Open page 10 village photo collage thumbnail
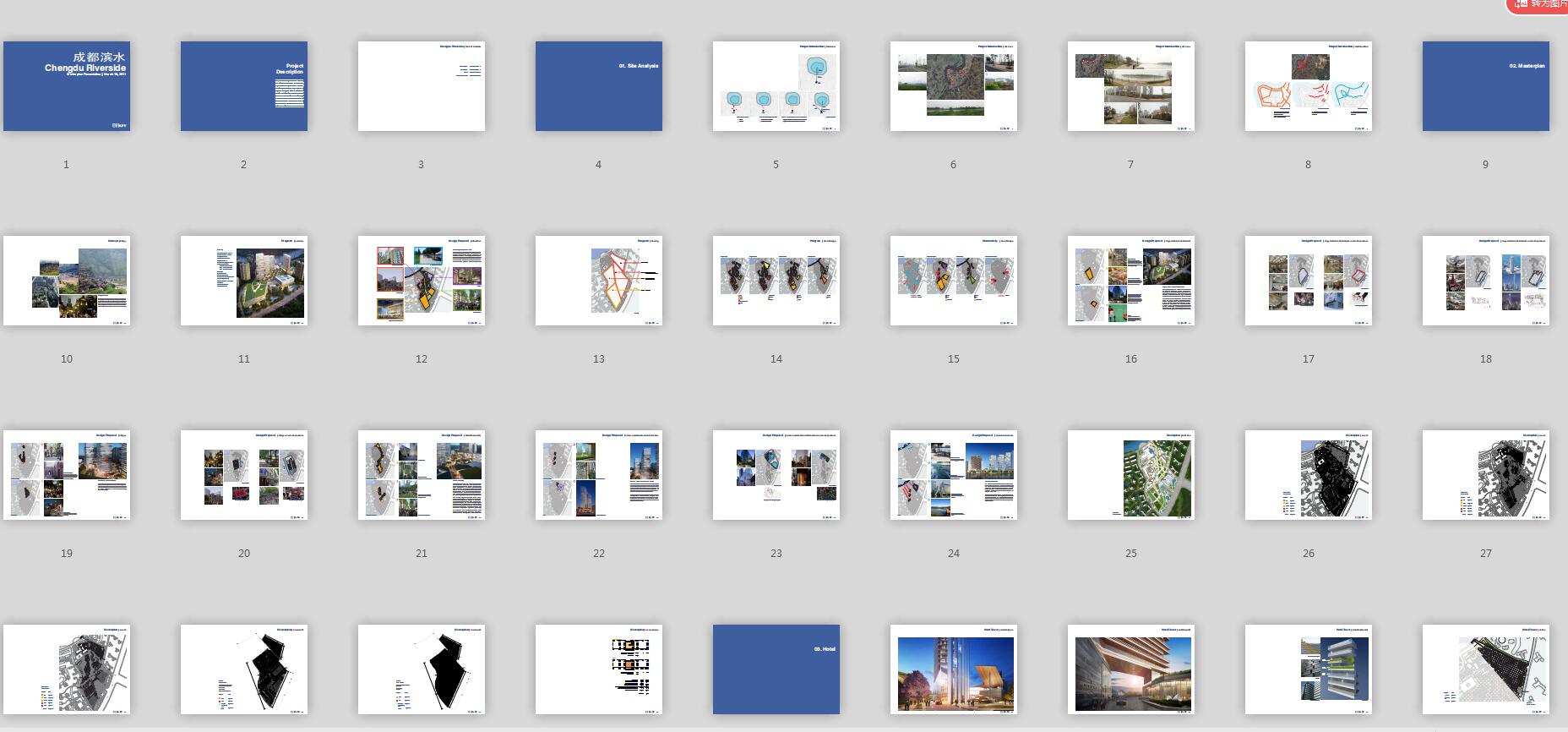 [x=67, y=281]
